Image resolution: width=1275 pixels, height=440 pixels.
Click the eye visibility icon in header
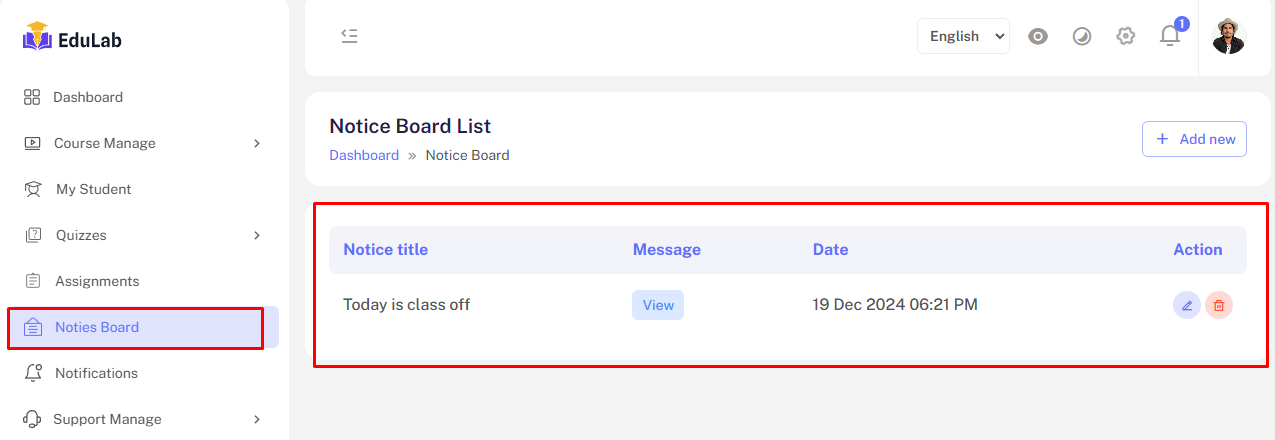click(x=1038, y=36)
